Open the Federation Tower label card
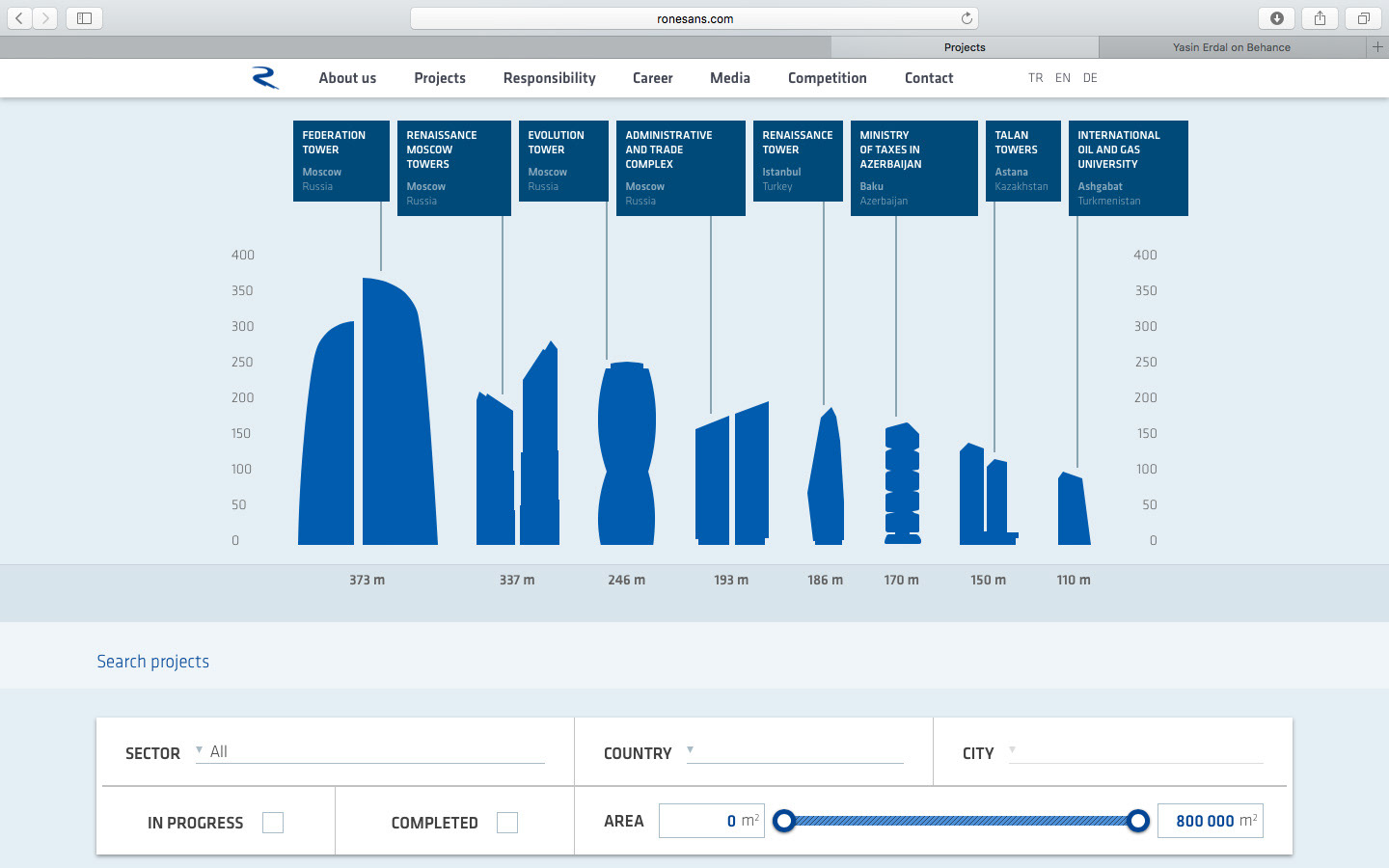1389x868 pixels. (341, 161)
